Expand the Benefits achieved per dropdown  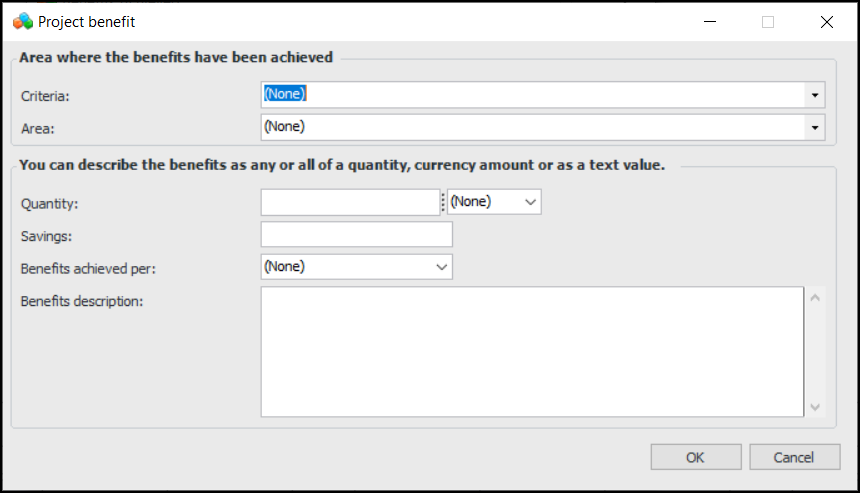[x=442, y=267]
